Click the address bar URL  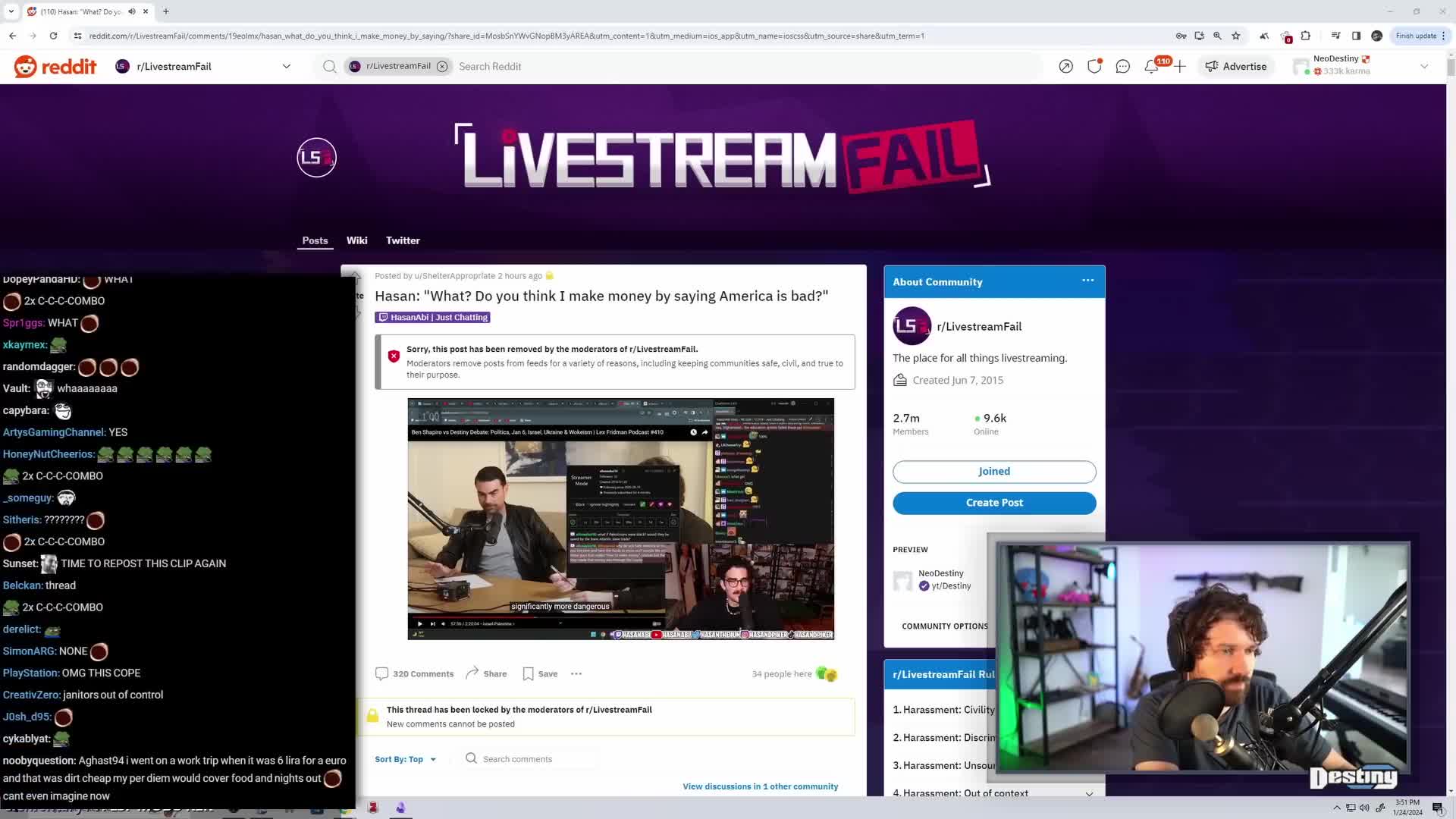[507, 36]
